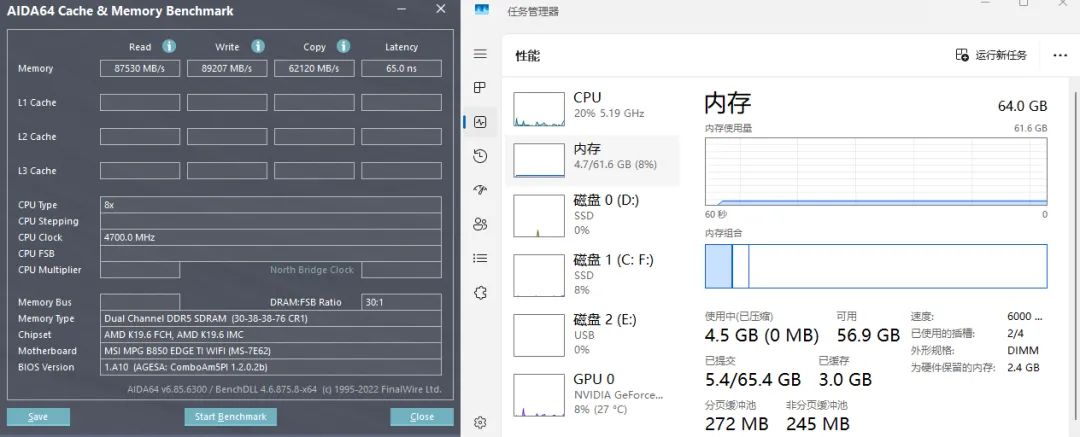
Task: Open the Details list icon in sidebar
Action: click(480, 258)
